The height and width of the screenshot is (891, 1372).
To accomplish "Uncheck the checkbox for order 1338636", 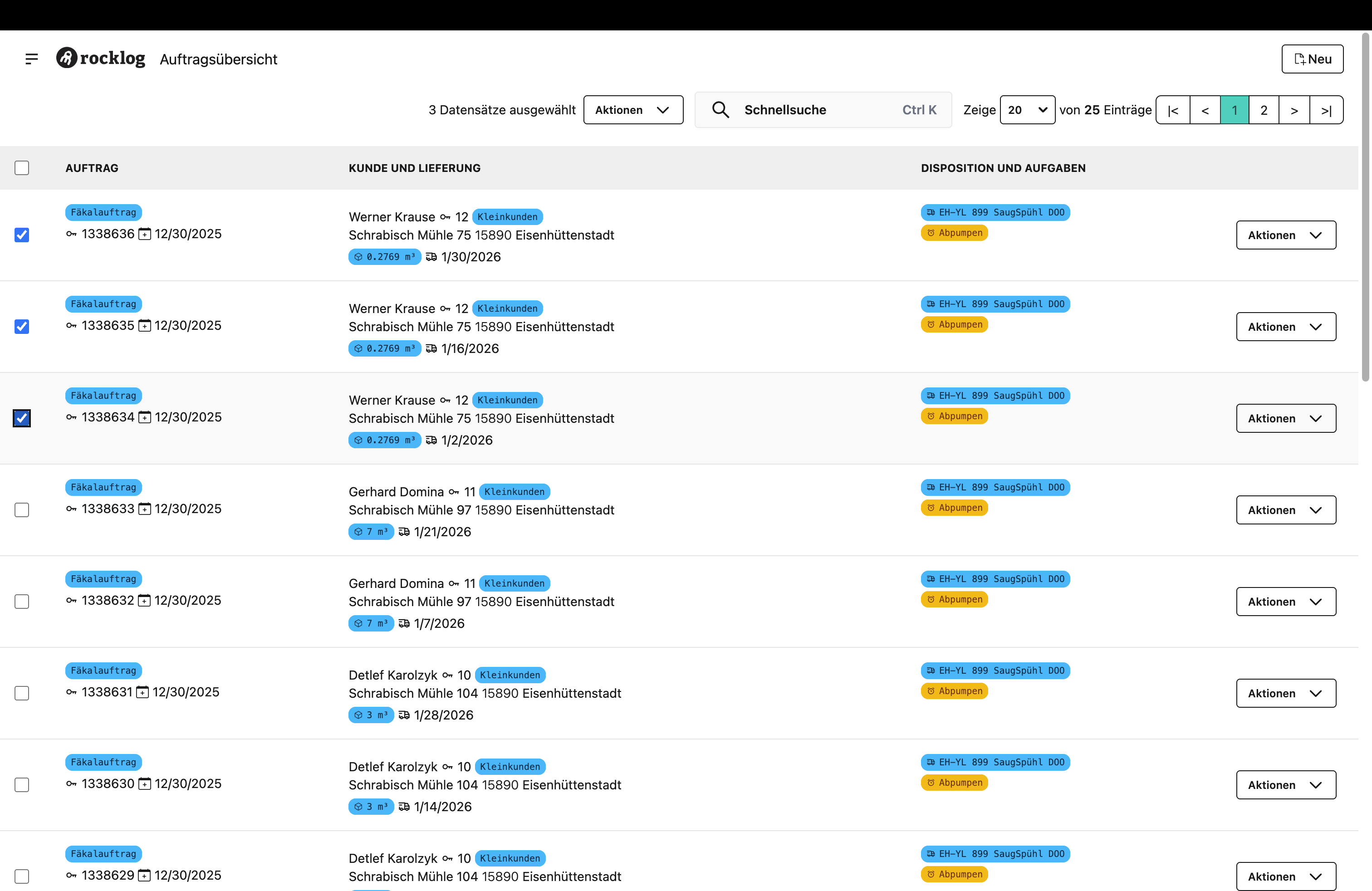I will (x=22, y=235).
